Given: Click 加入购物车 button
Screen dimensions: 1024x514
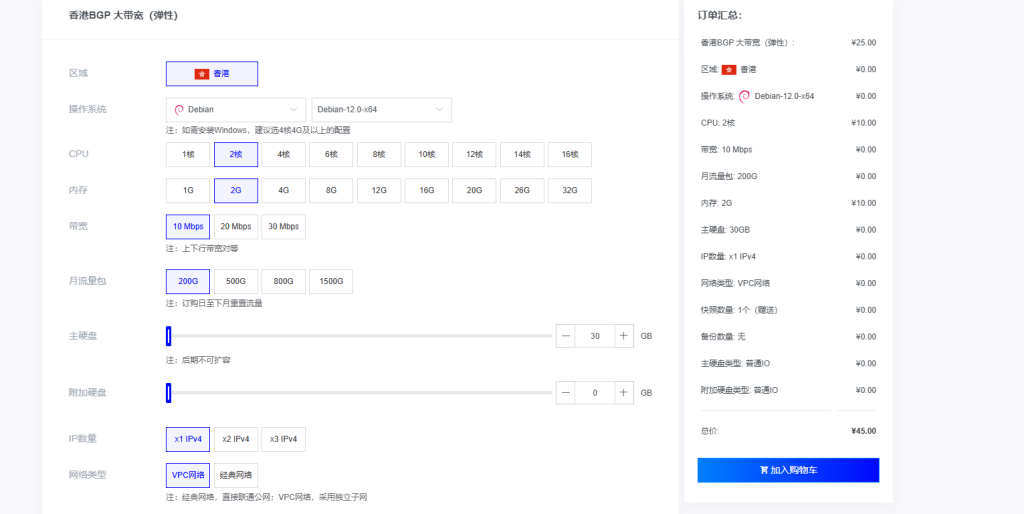Looking at the screenshot, I should [788, 470].
